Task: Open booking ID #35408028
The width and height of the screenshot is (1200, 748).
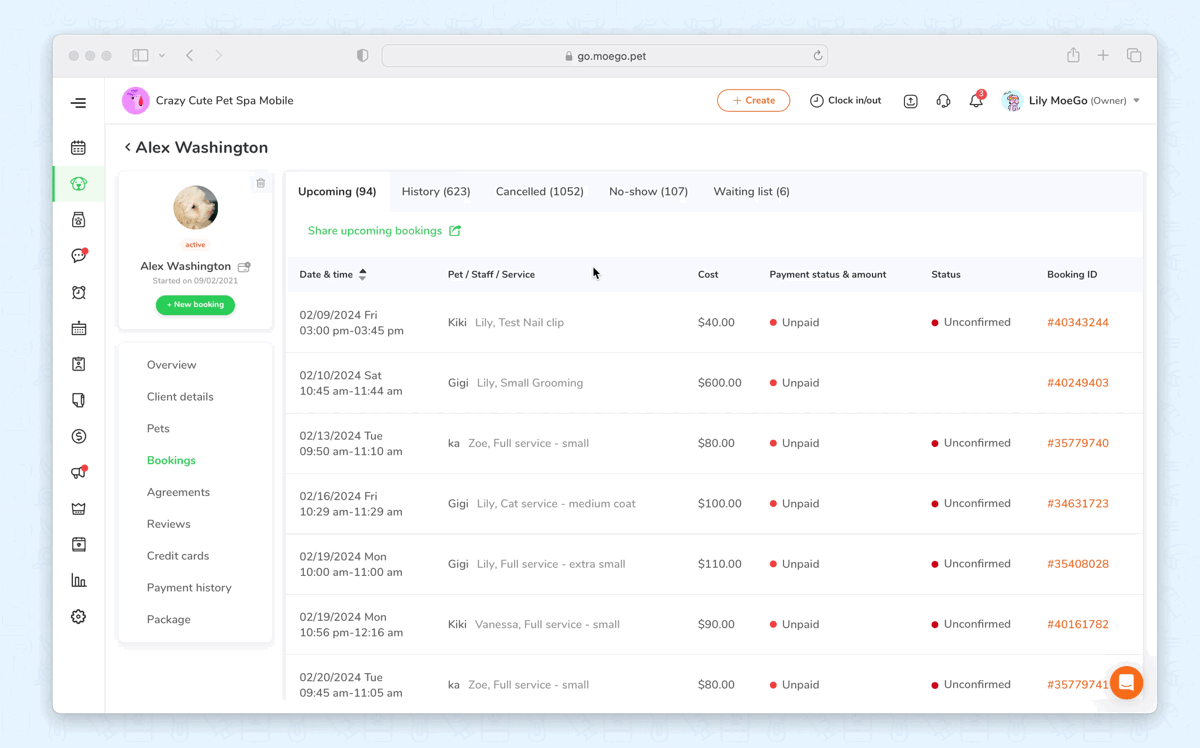Action: (1078, 564)
